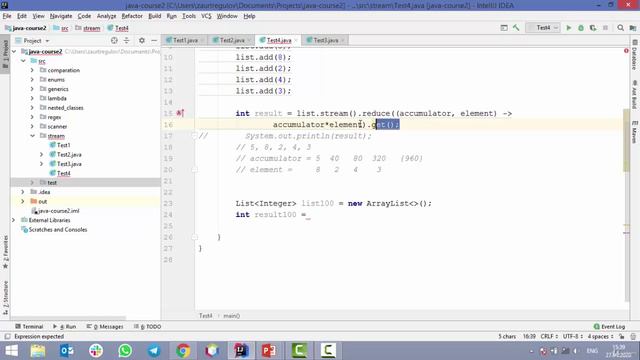Viewport: 640px width, 360px height.
Task: Click the editor vertical scrollbar
Action: coord(627,141)
